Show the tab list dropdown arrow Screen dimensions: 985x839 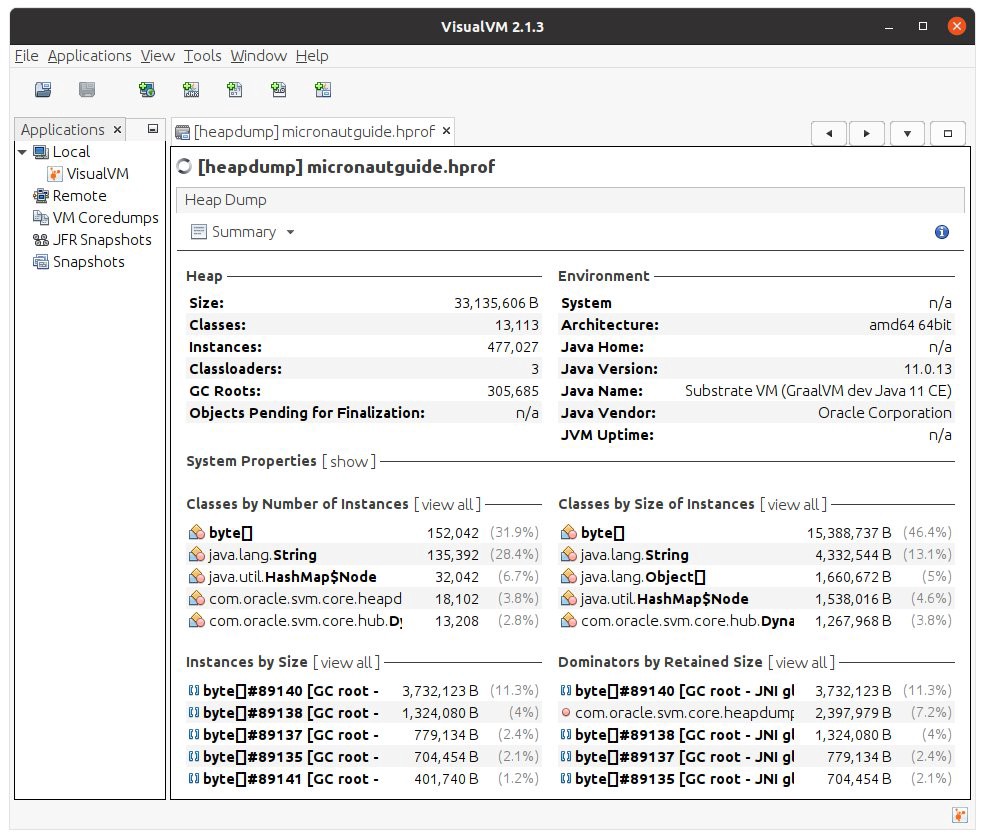(907, 133)
